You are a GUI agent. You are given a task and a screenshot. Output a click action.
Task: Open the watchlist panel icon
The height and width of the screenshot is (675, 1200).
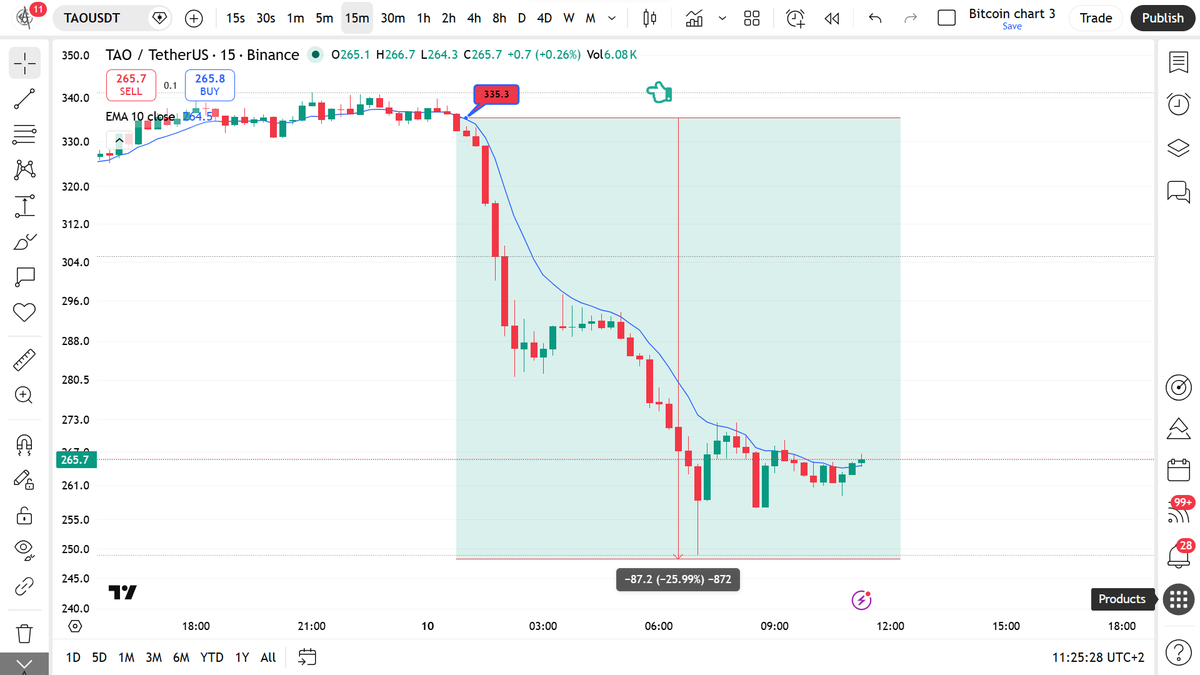tap(1177, 63)
